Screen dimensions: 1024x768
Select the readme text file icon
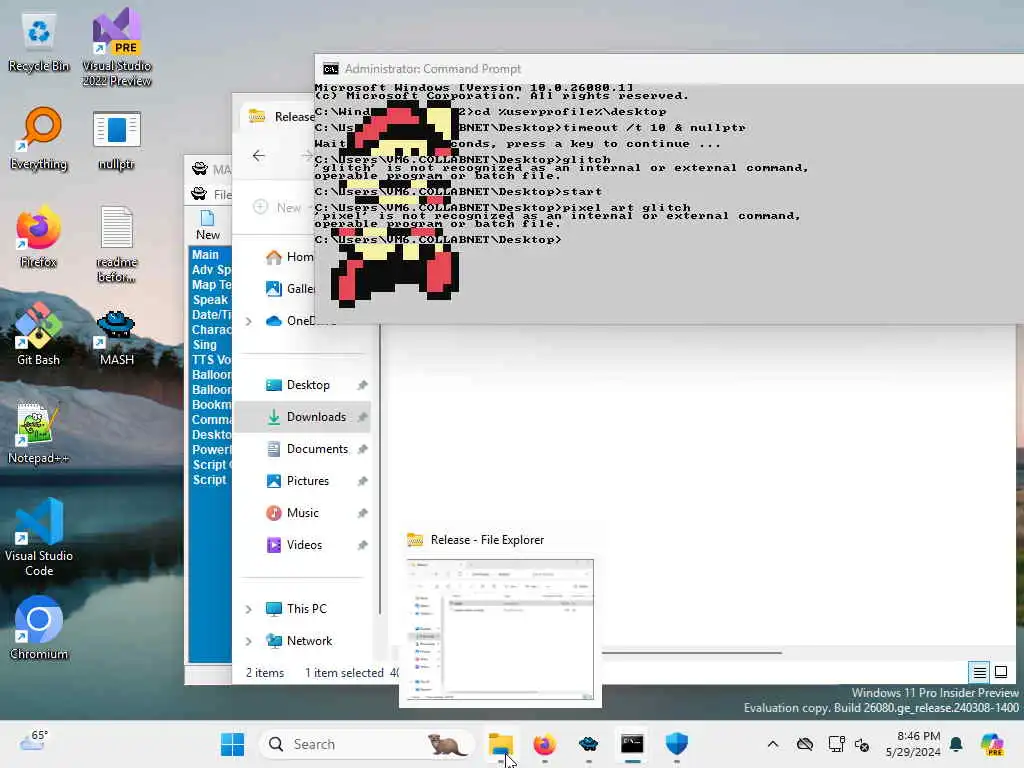click(117, 243)
